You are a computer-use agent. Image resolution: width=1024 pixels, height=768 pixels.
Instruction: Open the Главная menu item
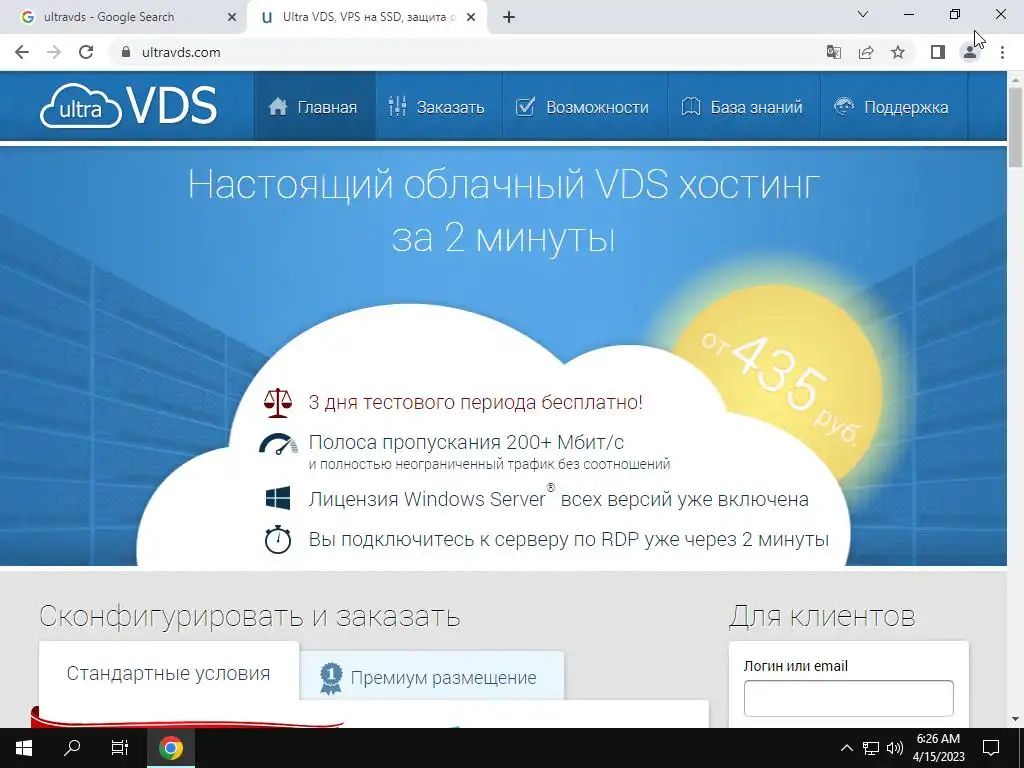313,107
